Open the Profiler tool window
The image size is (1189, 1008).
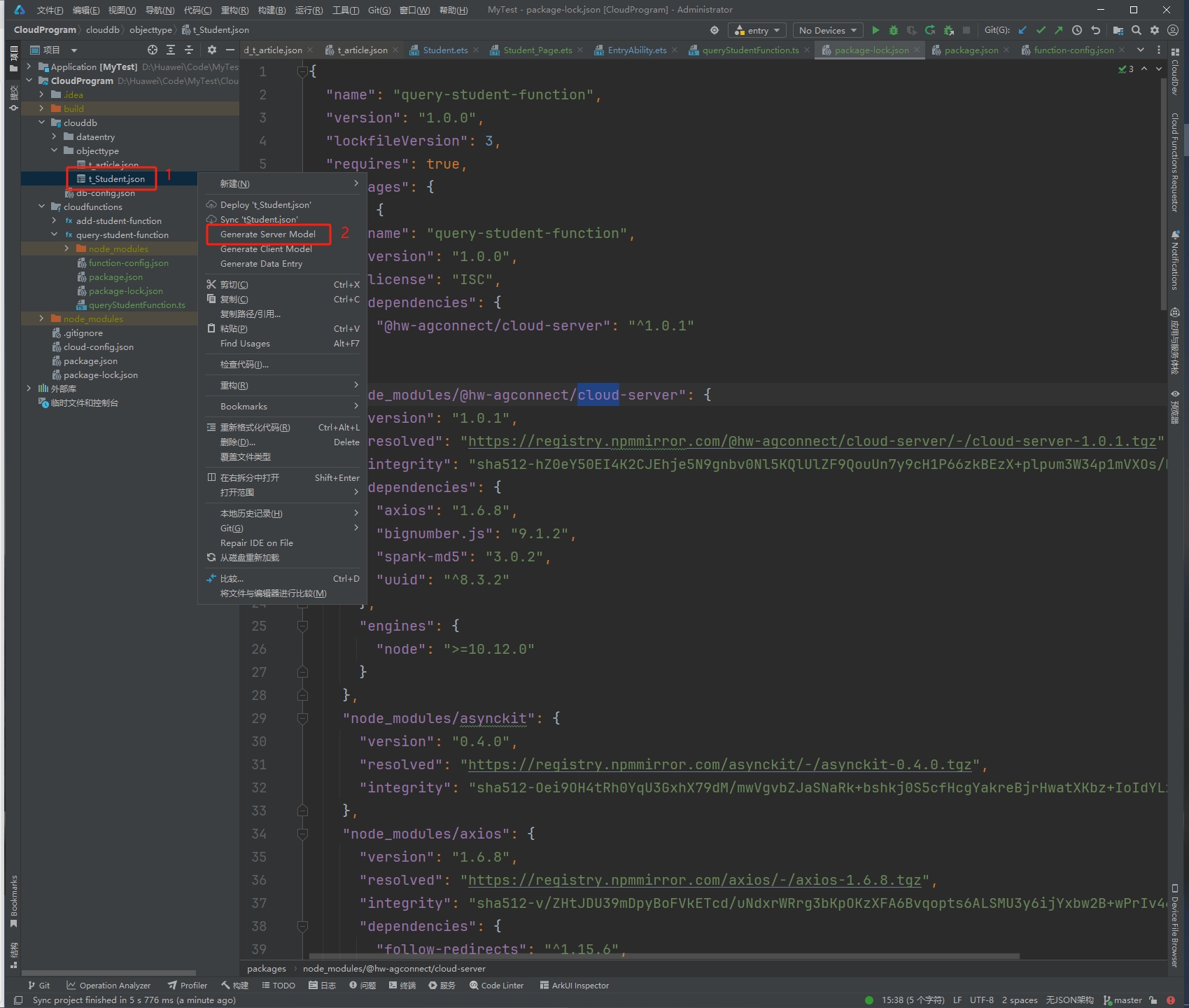point(188,985)
